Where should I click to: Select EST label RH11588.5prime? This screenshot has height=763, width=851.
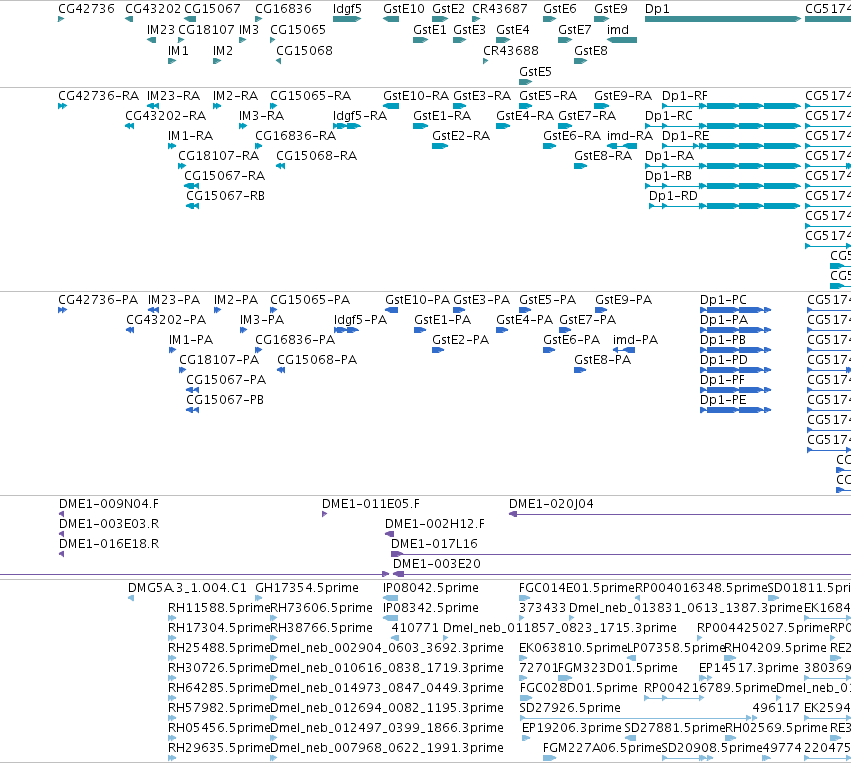click(x=219, y=608)
